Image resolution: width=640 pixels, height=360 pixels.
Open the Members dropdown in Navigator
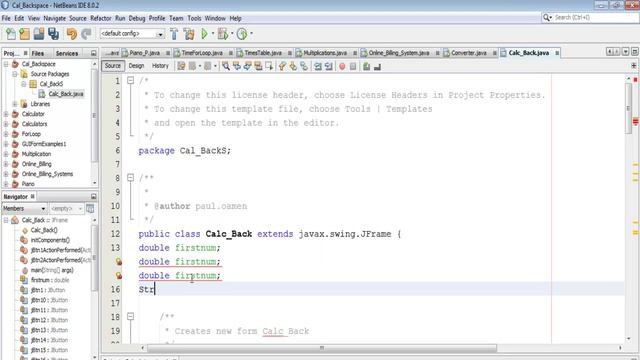coord(24,209)
